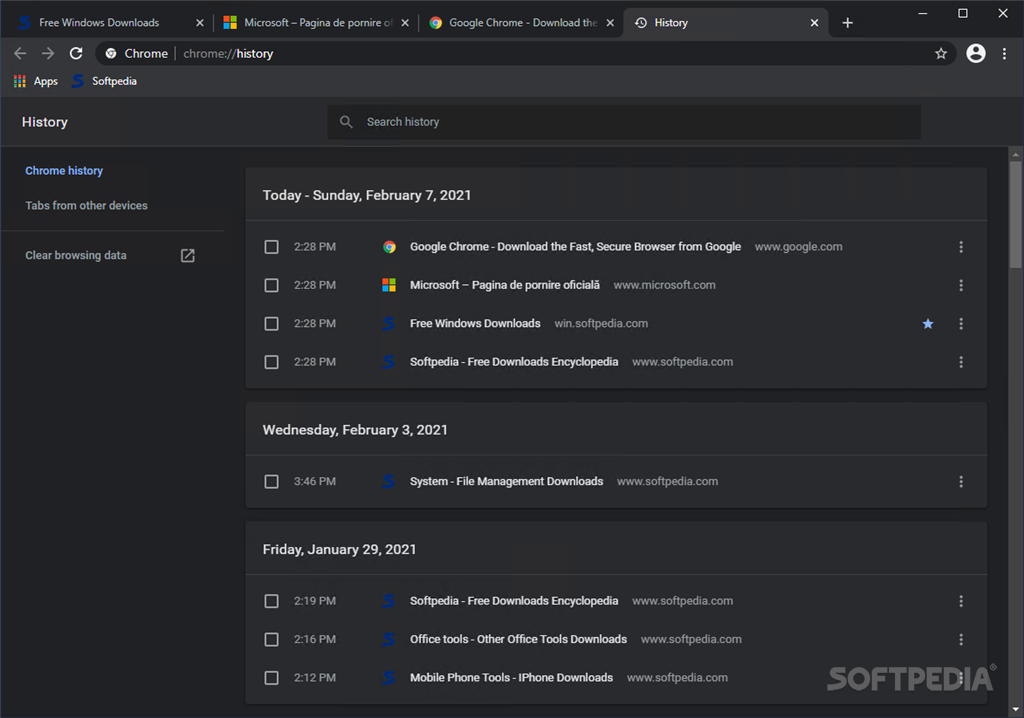Go back using the back arrow

pos(20,54)
